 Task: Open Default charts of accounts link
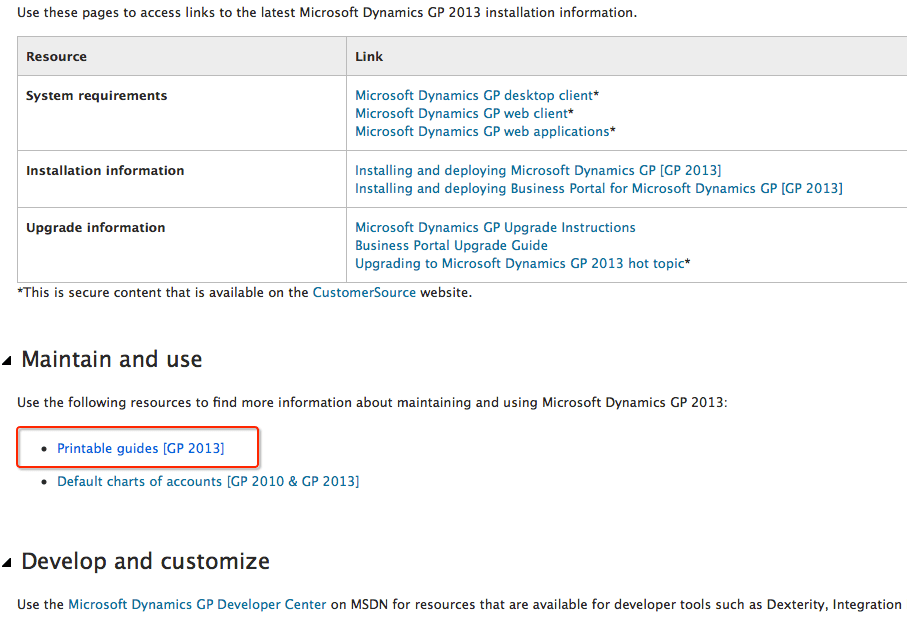(207, 482)
